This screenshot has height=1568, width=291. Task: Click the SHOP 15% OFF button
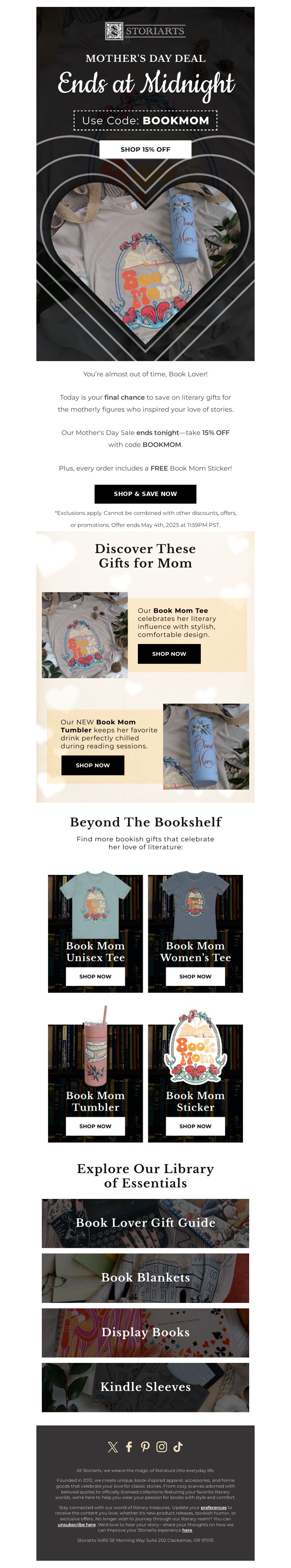coord(145,149)
